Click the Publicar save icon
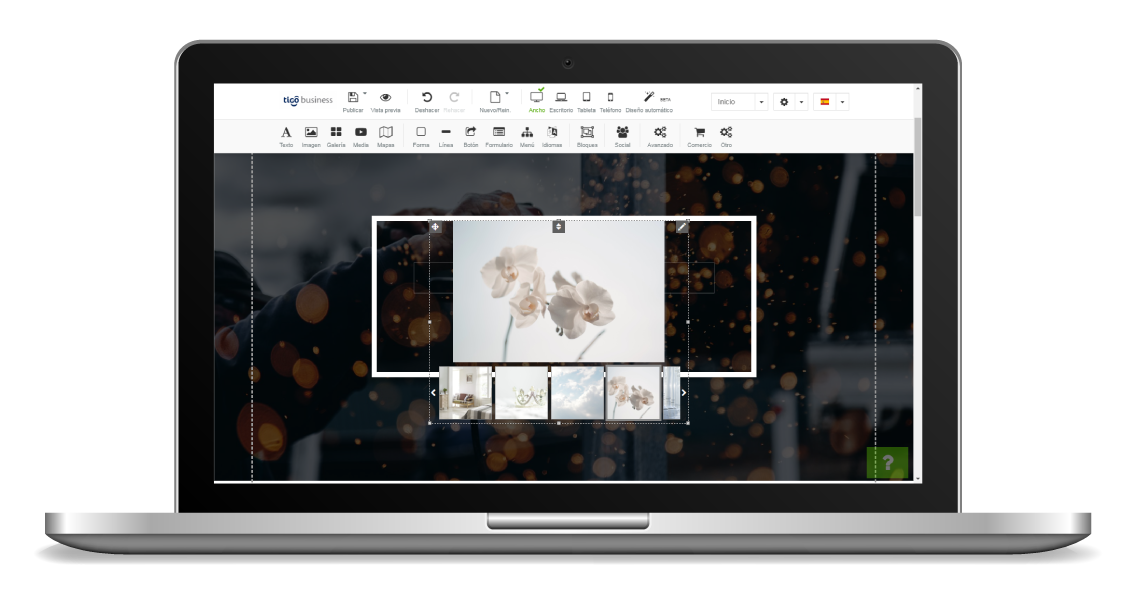 point(353,98)
